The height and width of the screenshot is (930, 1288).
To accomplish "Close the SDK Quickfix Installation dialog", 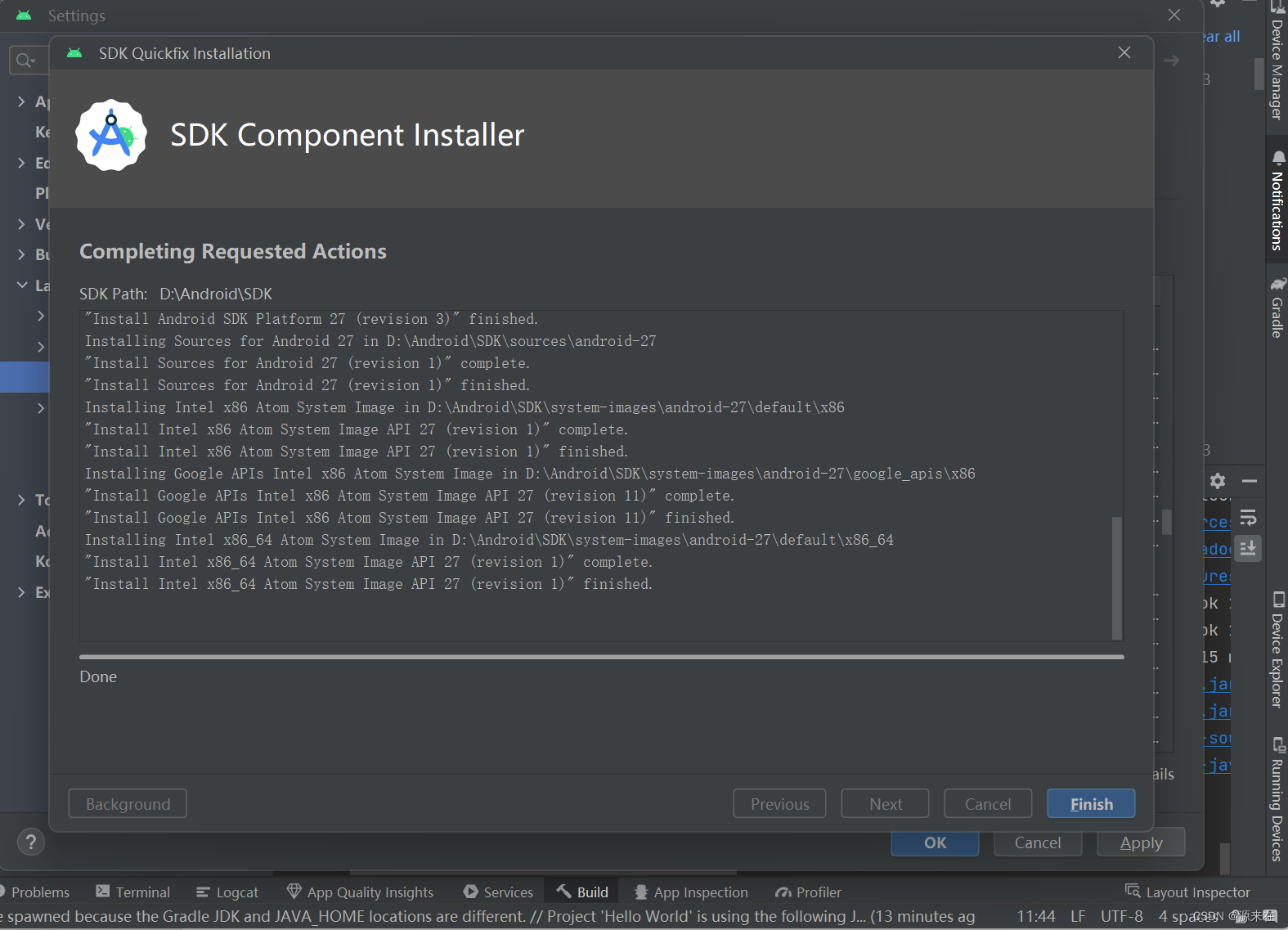I will click(1124, 52).
